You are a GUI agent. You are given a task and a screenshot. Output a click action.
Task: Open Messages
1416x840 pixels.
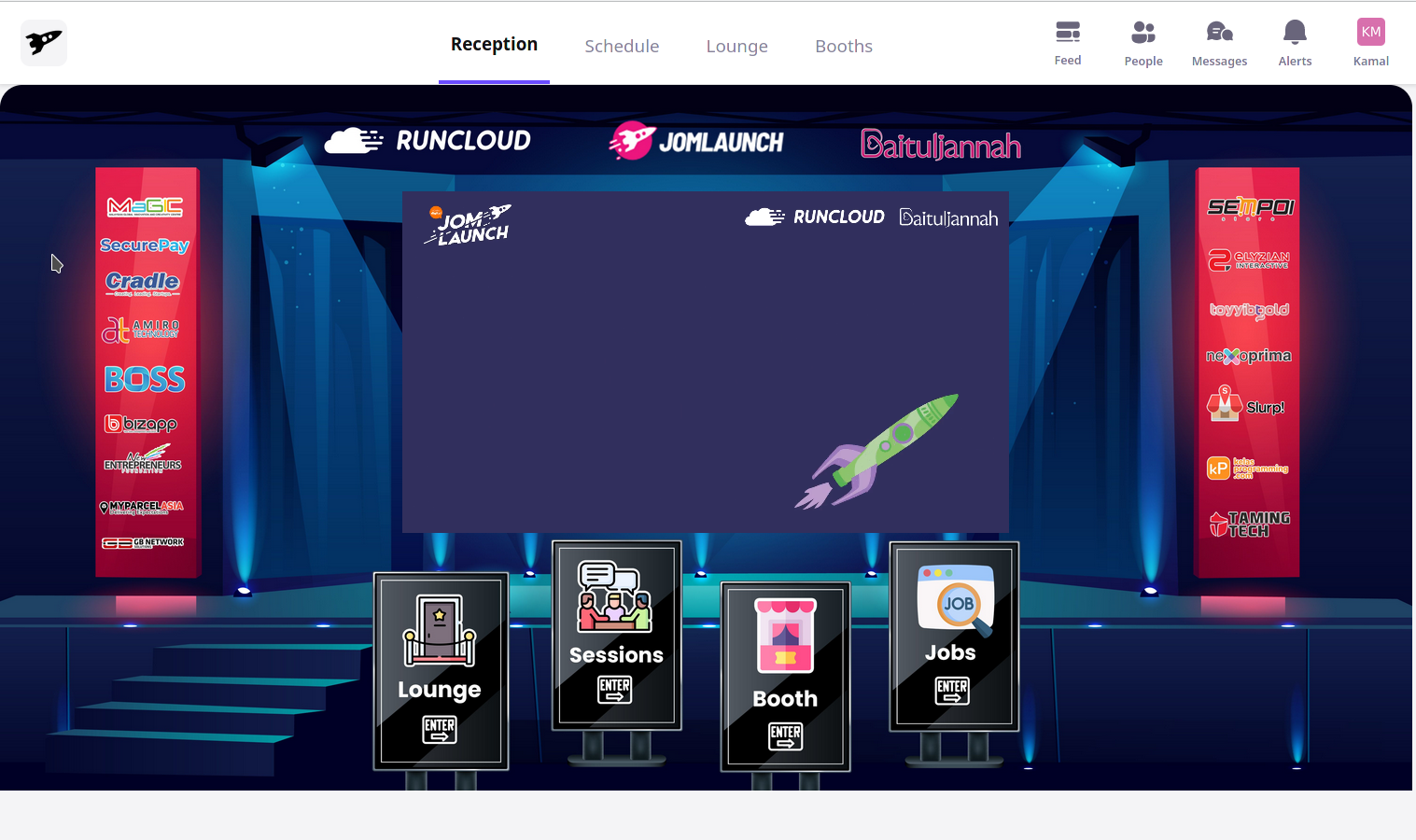click(x=1219, y=42)
